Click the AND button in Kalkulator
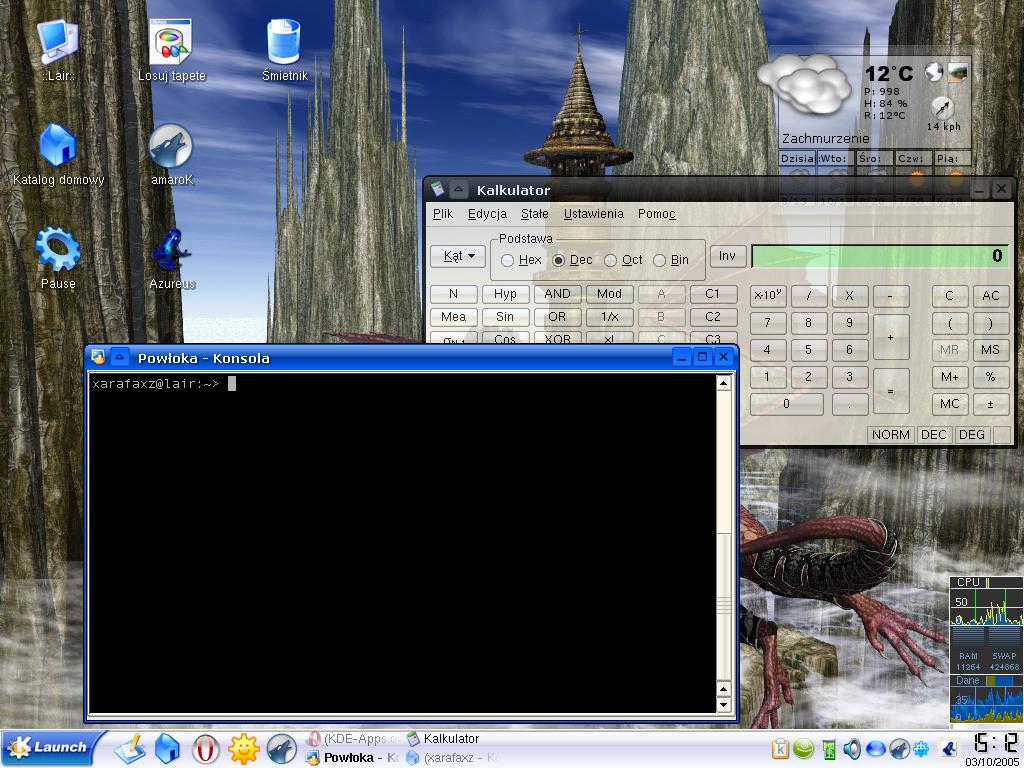Image resolution: width=1024 pixels, height=768 pixels. 557,294
